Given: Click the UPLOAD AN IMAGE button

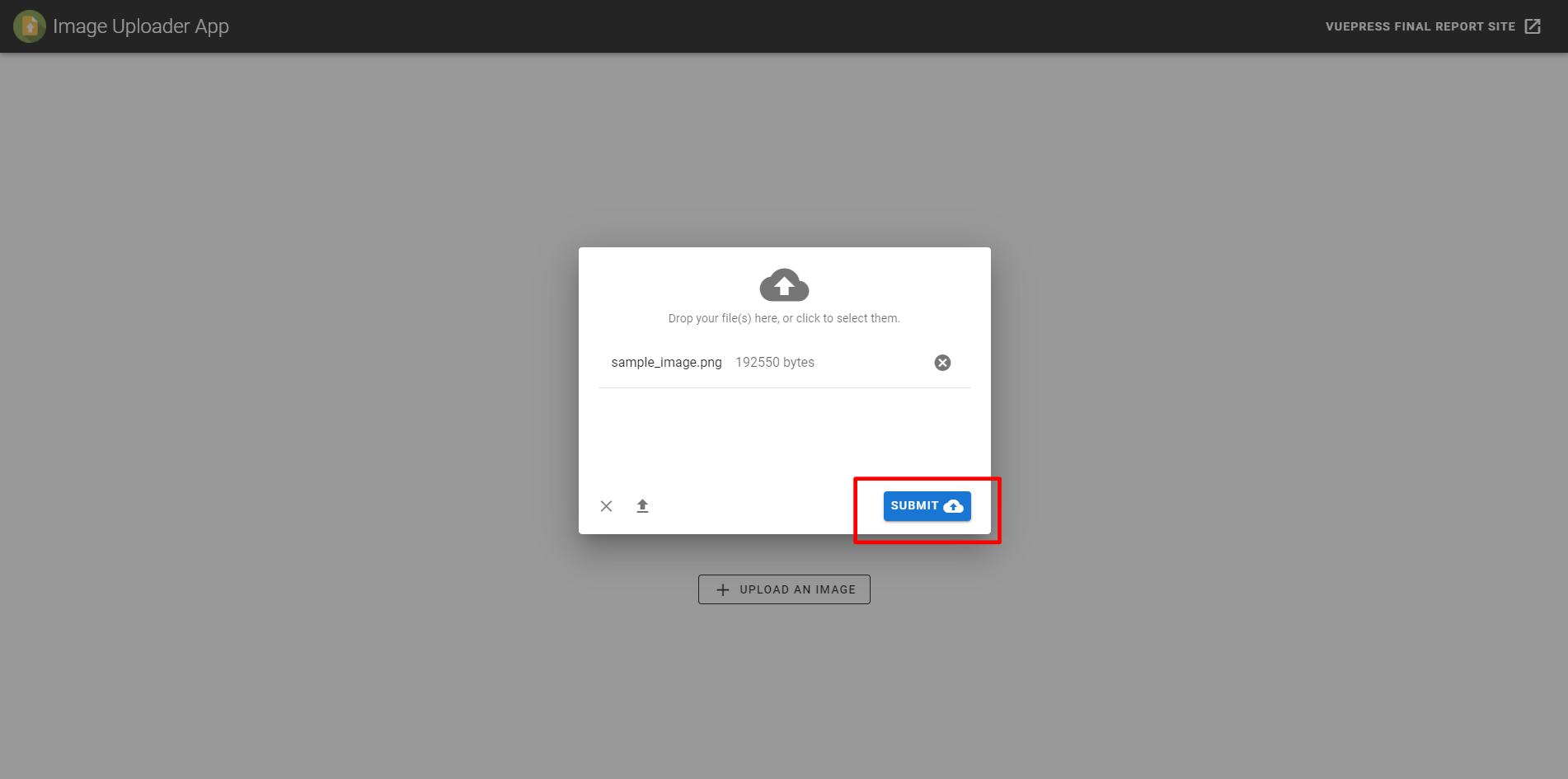Looking at the screenshot, I should pos(784,589).
